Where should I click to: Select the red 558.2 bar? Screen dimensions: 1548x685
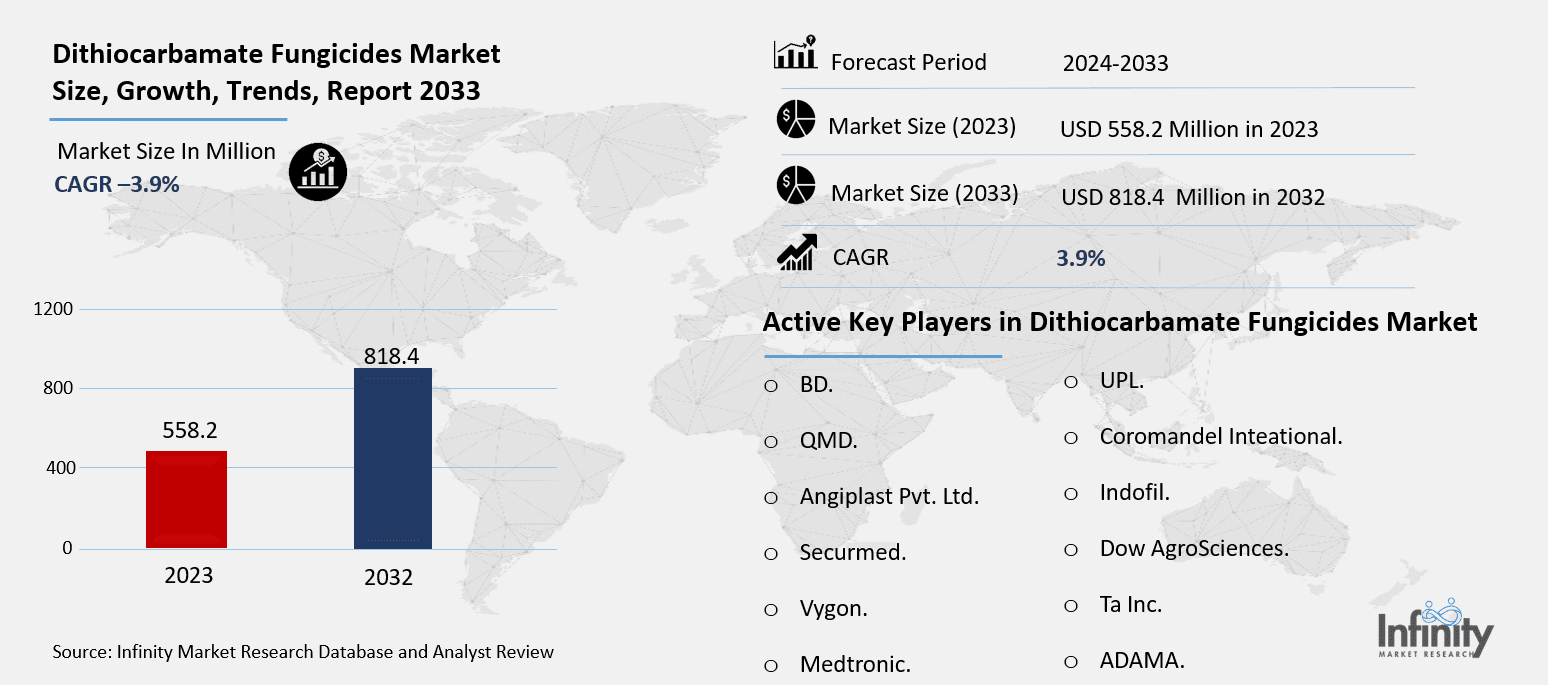[187, 499]
